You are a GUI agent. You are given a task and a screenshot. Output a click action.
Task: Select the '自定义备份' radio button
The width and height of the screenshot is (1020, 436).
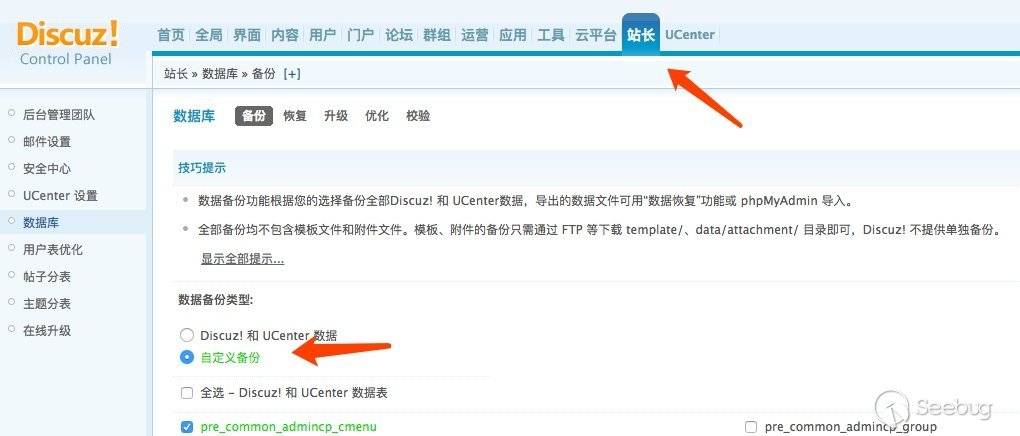pos(187,357)
